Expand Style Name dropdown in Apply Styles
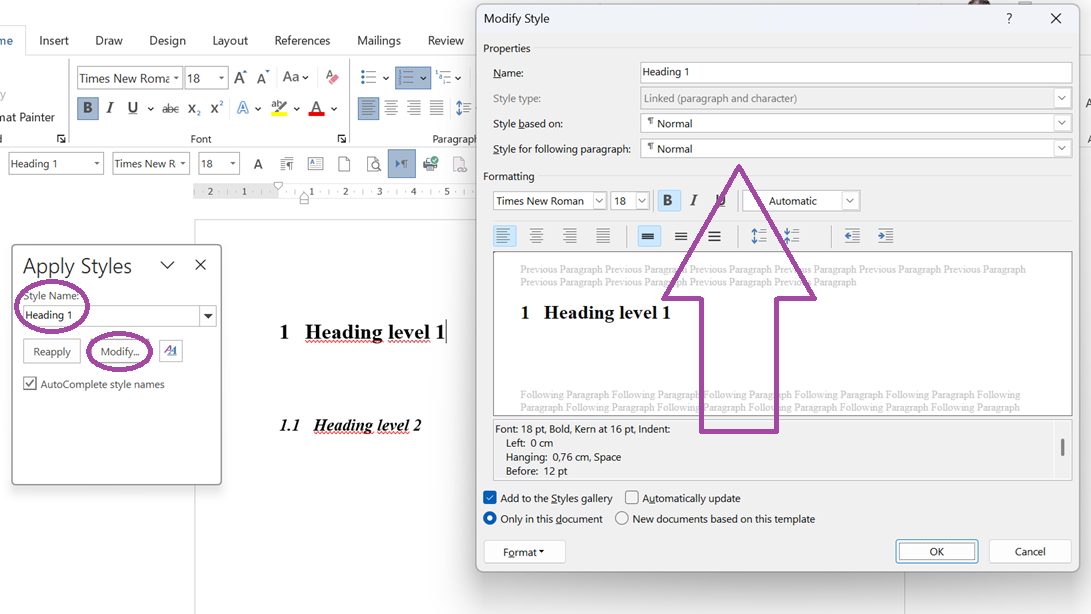Screen dimensions: 1091x614 208,316
